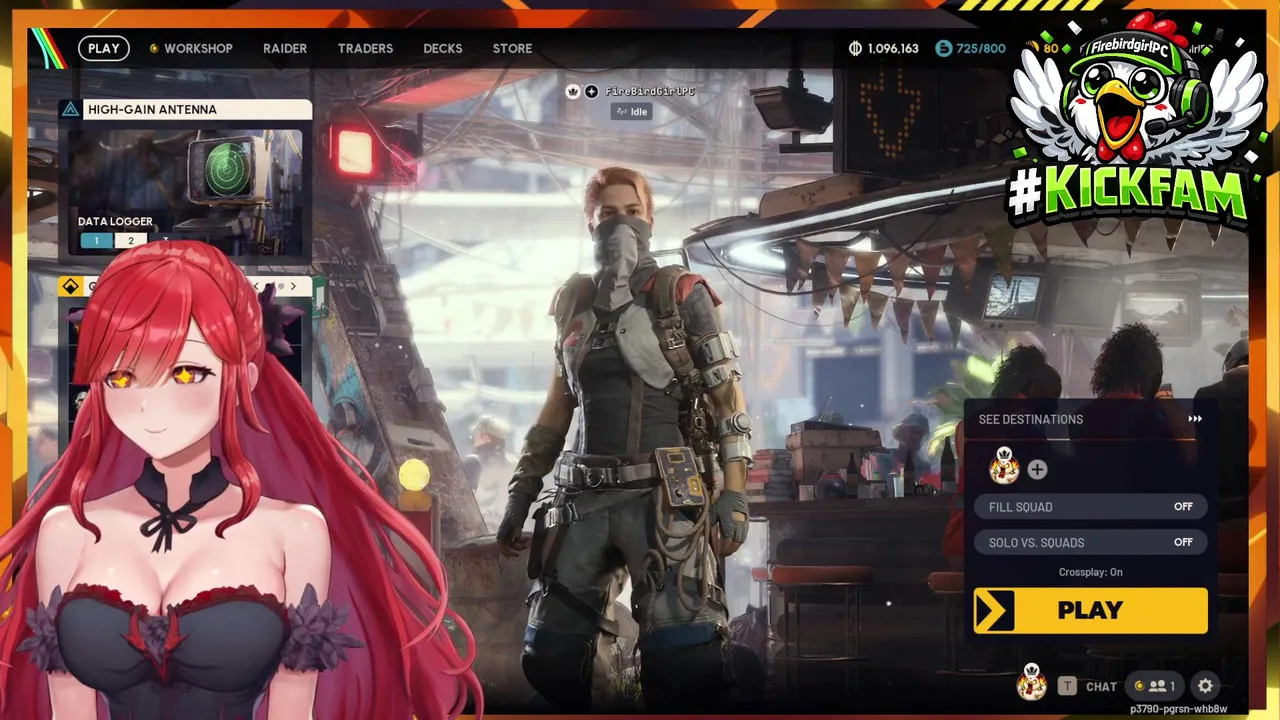Open the DECKS tab
This screenshot has width=1280, height=720.
[443, 48]
